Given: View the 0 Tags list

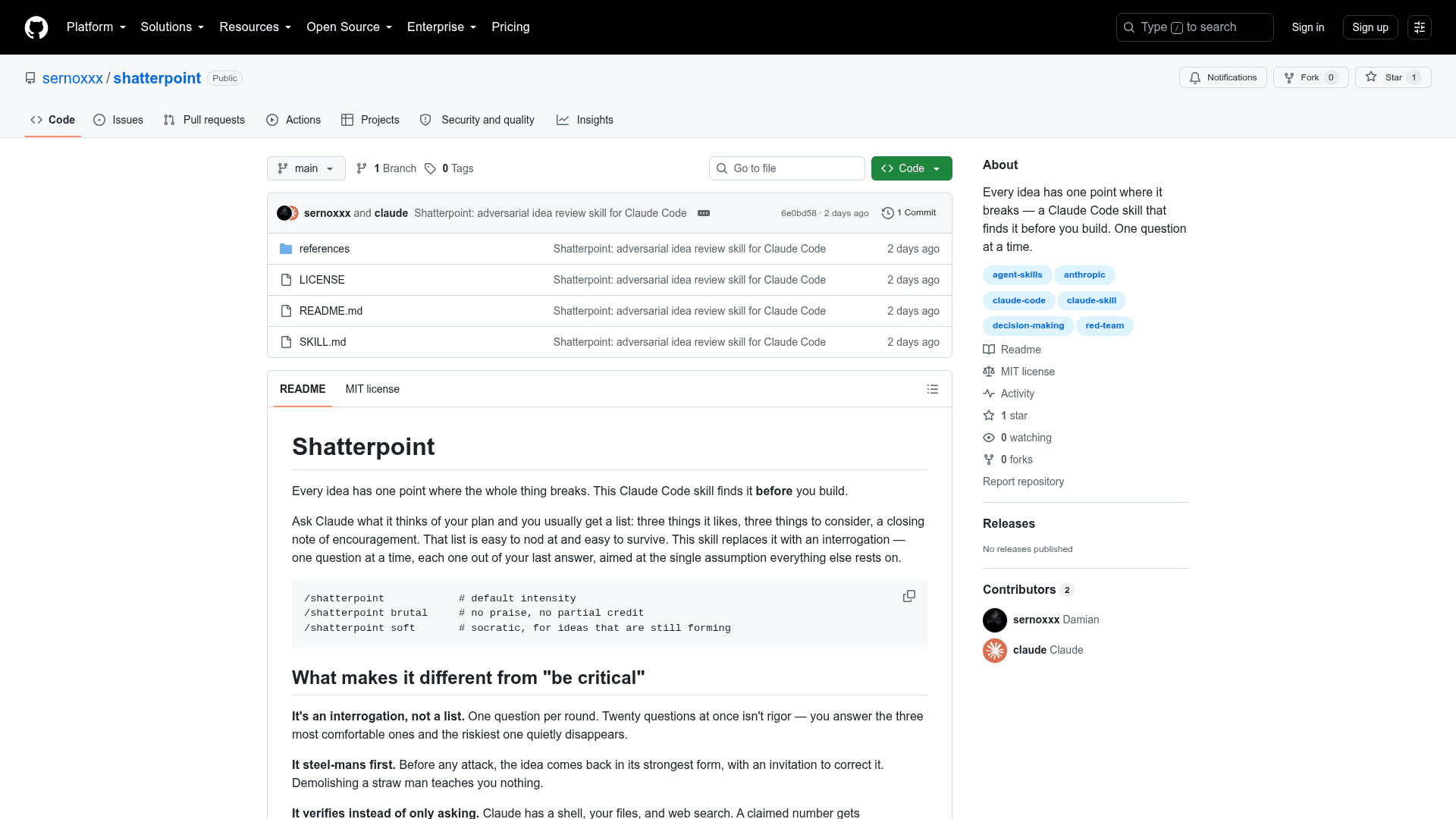Looking at the screenshot, I should click(449, 168).
